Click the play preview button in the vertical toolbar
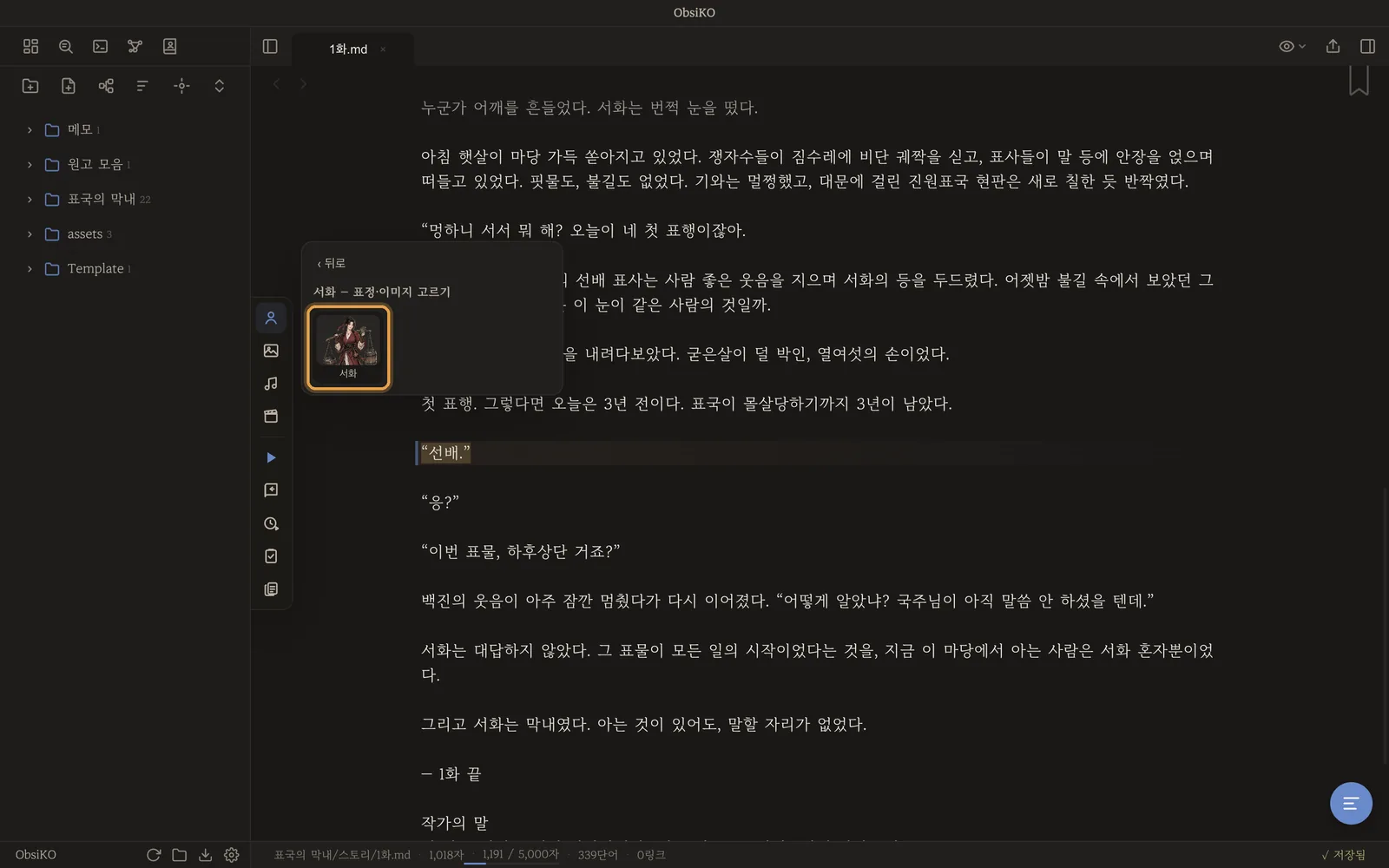This screenshot has width=1389, height=868. [271, 457]
